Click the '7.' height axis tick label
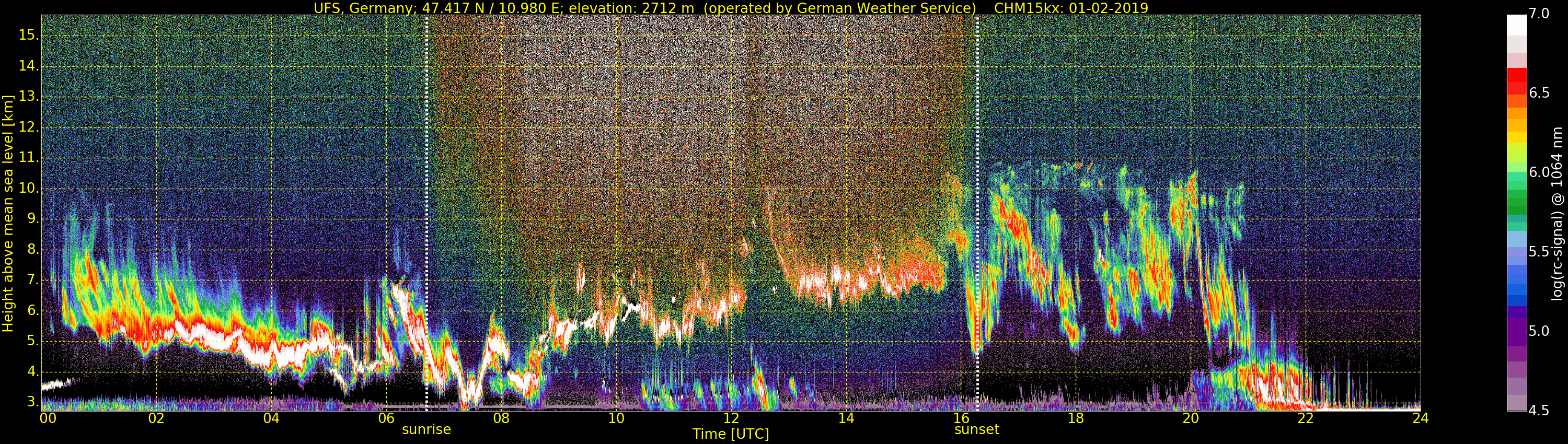The width and height of the screenshot is (1568, 444). coord(33,280)
